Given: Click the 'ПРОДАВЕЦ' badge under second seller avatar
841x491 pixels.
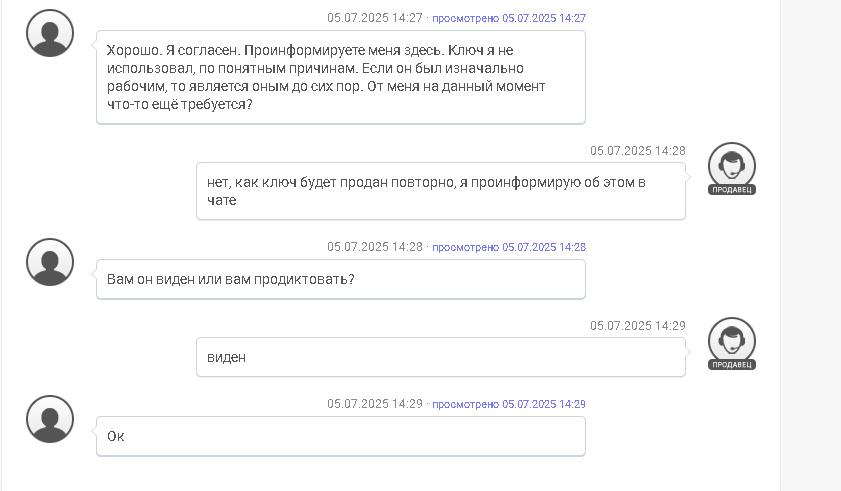Looking at the screenshot, I should (x=732, y=364).
